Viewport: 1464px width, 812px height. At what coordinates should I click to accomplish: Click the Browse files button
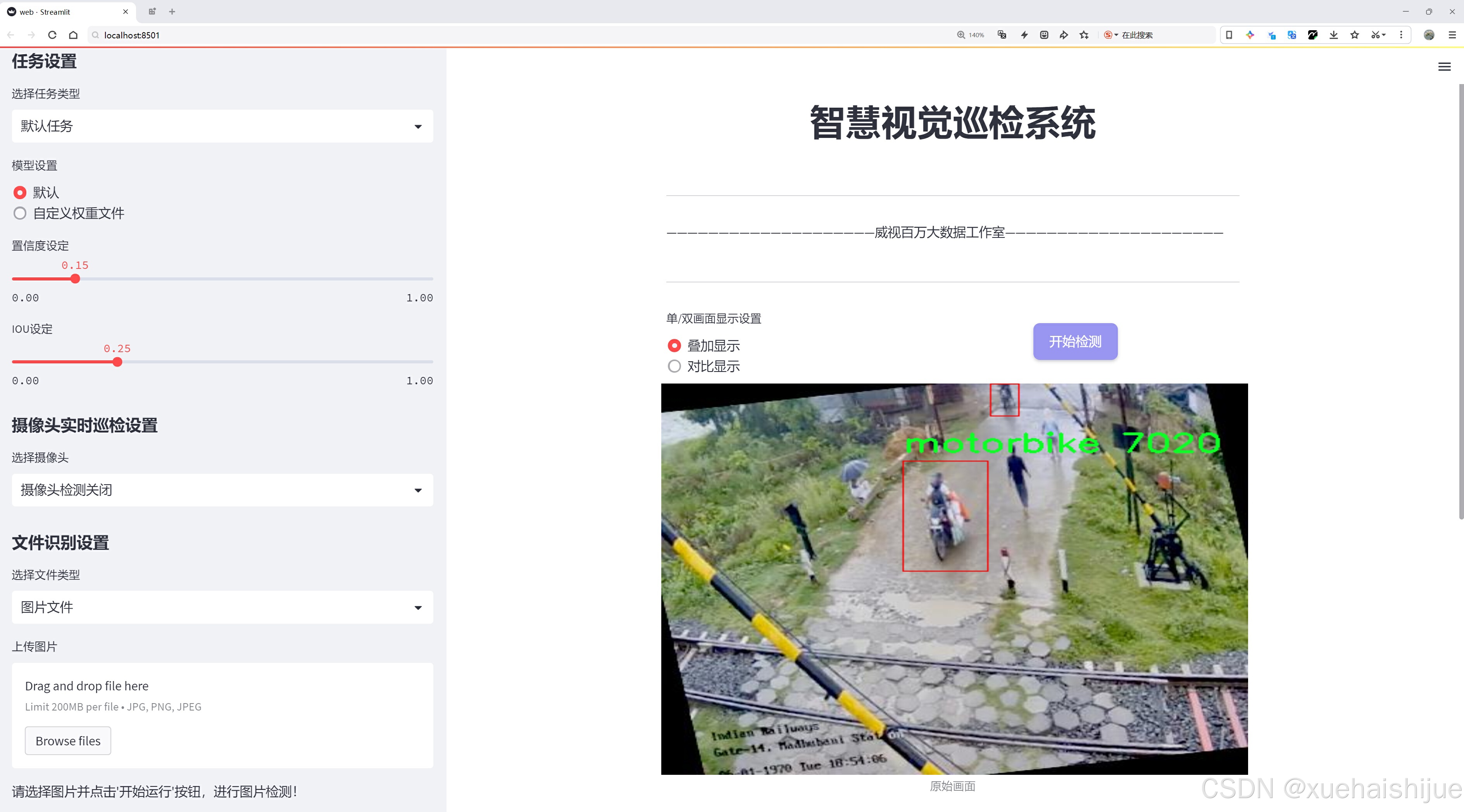[67, 741]
